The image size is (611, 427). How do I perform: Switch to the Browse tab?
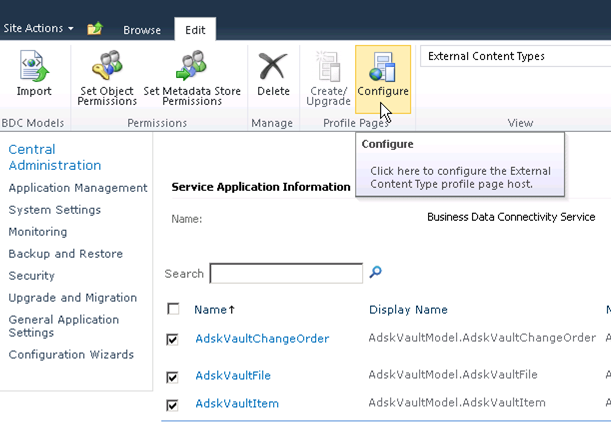coord(142,30)
